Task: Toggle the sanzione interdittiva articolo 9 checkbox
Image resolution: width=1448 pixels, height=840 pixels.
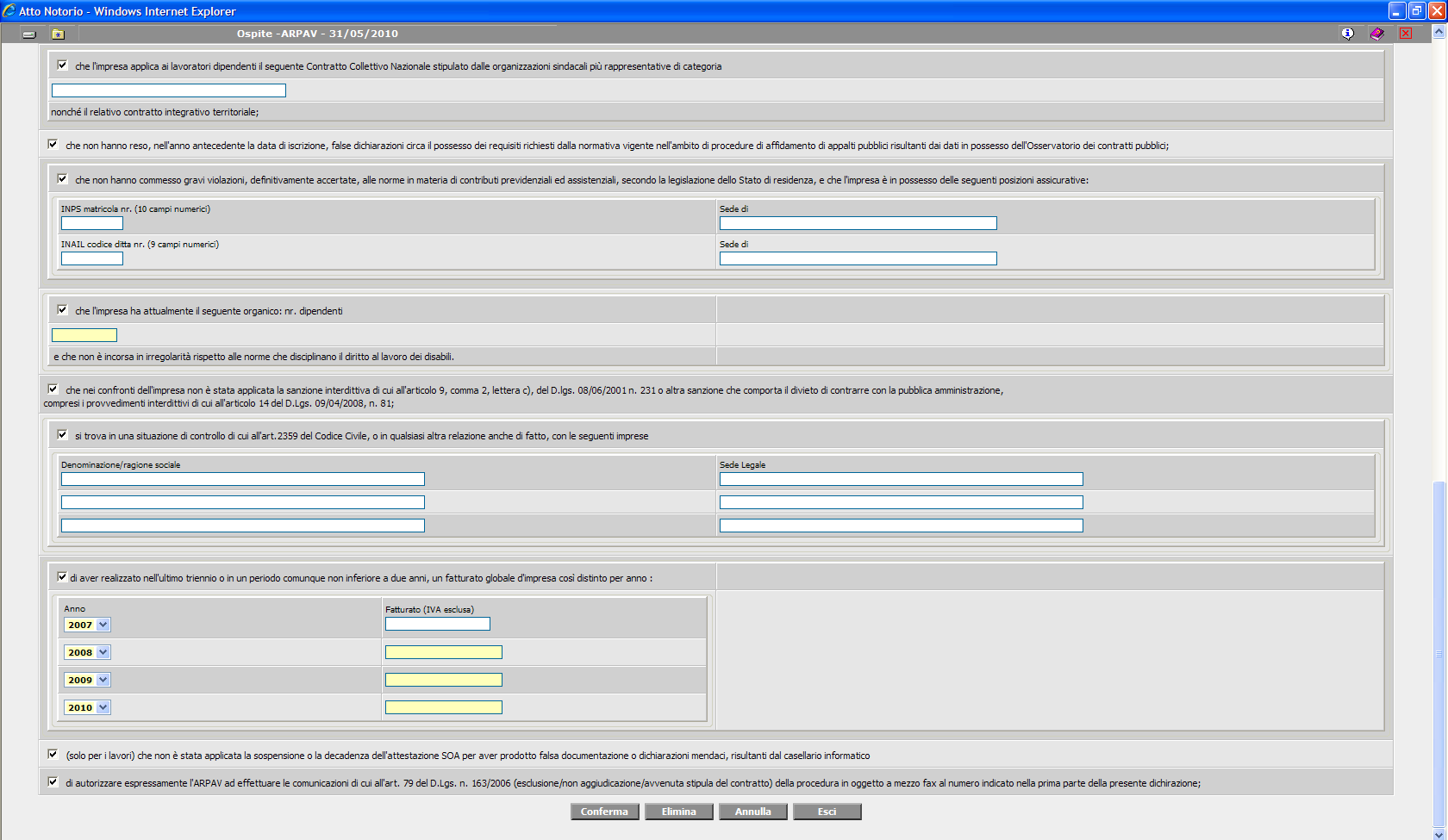Action: click(x=53, y=389)
